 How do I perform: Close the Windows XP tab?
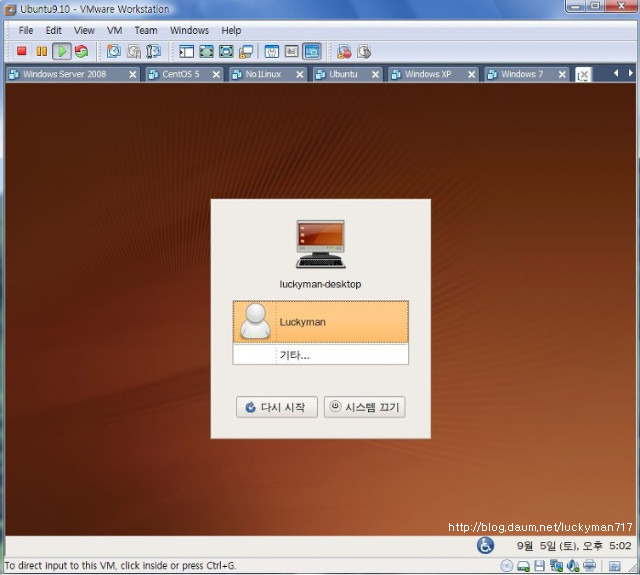tap(471, 75)
